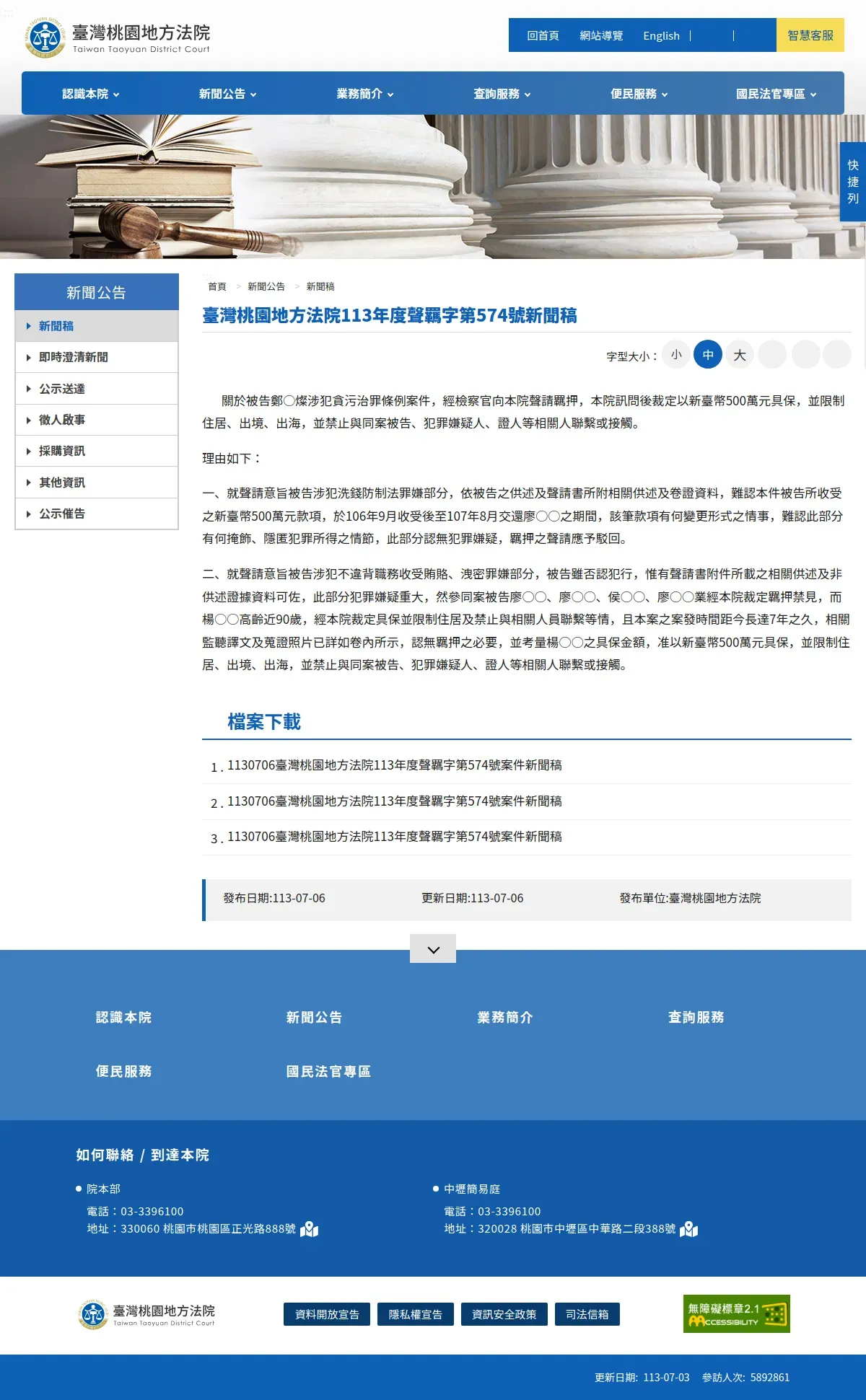Click the 隱私權宣告 button

tap(416, 1314)
